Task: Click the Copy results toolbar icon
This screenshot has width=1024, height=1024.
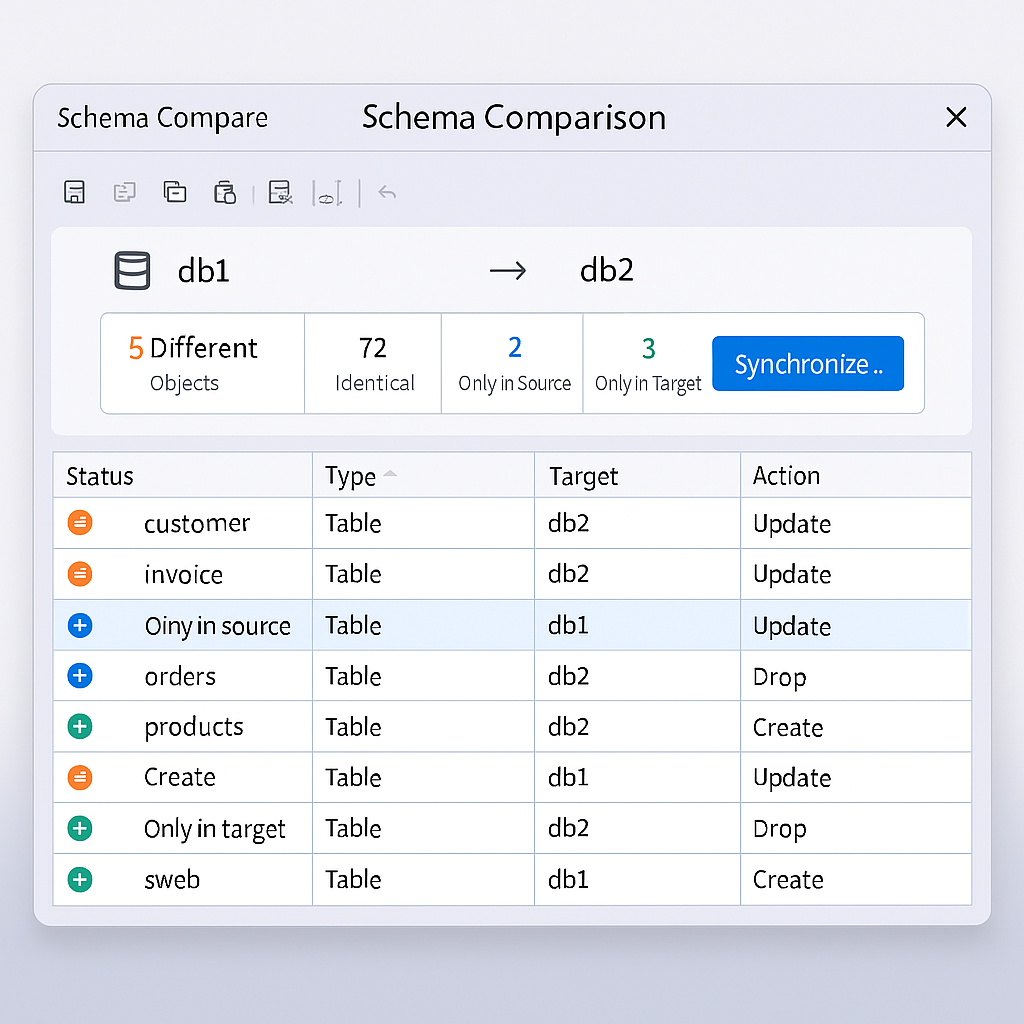Action: (x=175, y=192)
